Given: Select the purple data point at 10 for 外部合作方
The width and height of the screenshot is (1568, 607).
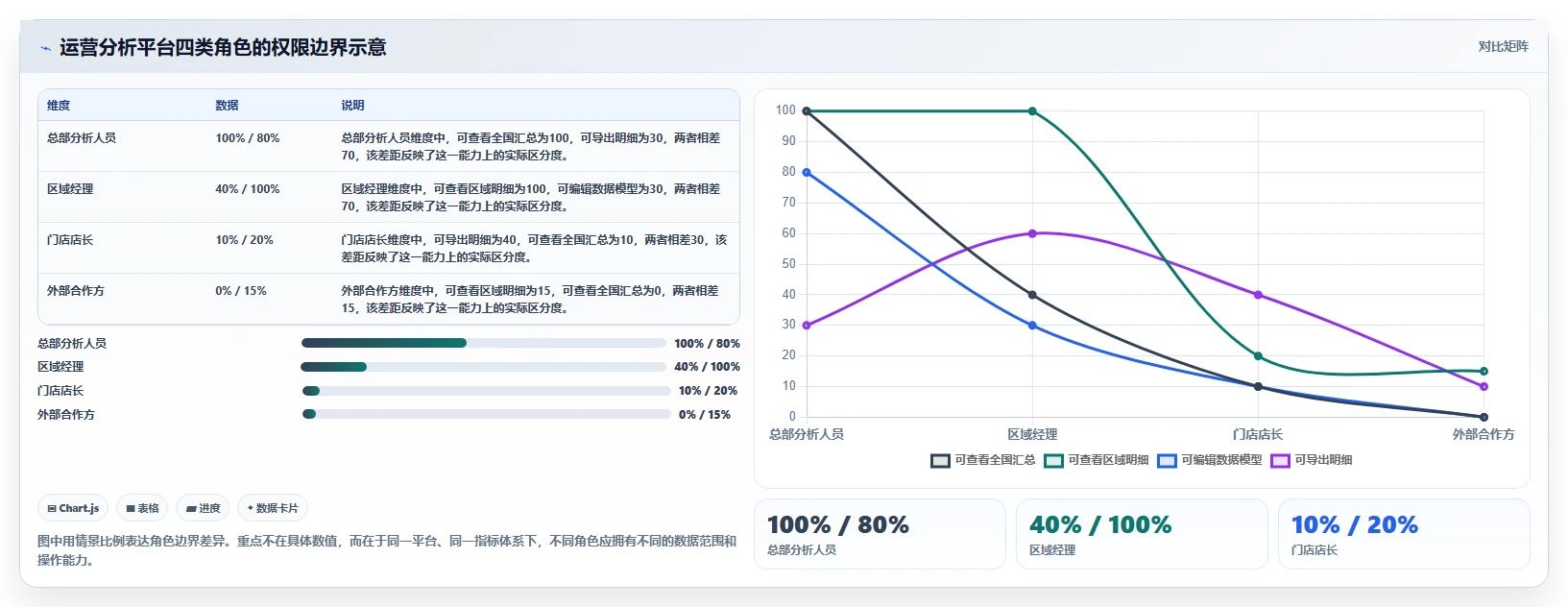Looking at the screenshot, I should (1484, 386).
